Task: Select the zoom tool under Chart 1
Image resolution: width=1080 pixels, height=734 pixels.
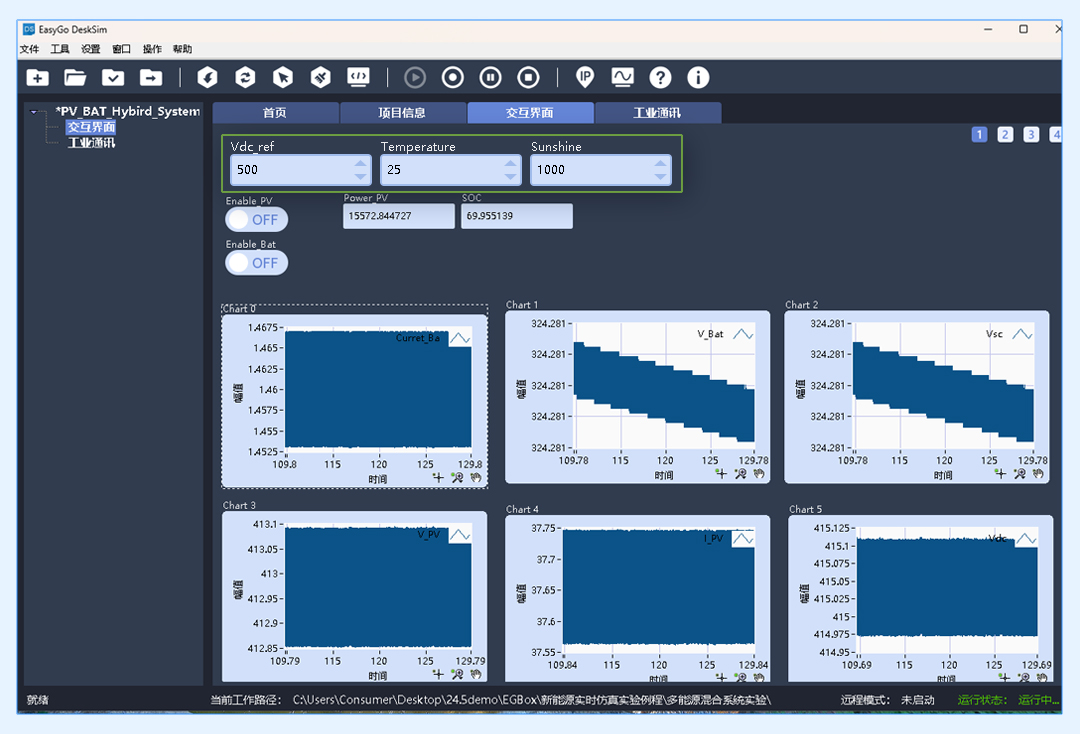Action: (x=740, y=474)
